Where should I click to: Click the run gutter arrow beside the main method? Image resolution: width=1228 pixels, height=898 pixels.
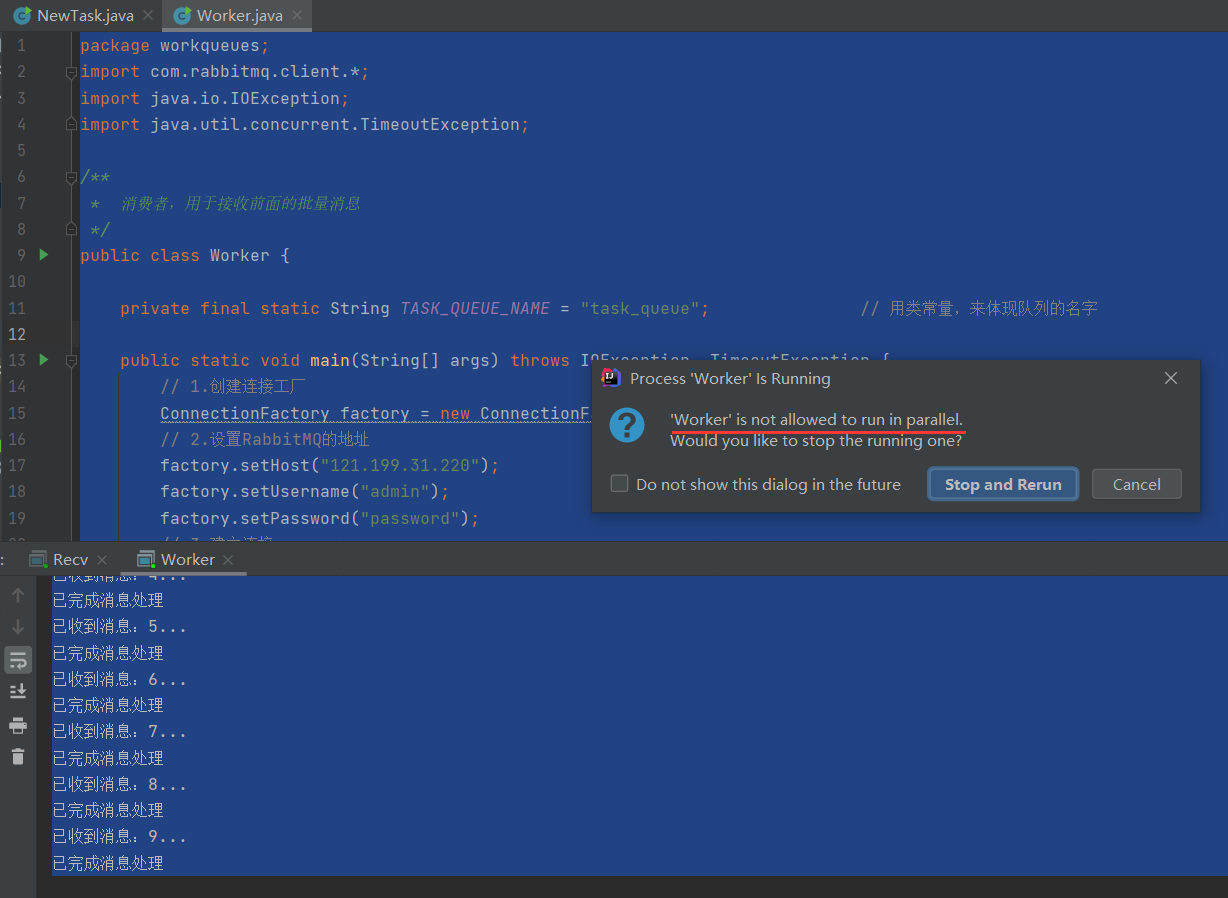[43, 359]
